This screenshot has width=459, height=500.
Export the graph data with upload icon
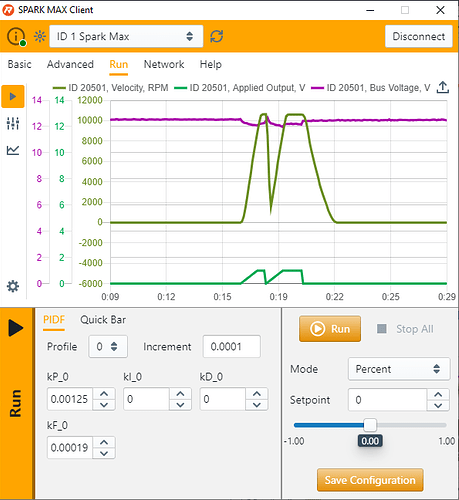[x=443, y=87]
